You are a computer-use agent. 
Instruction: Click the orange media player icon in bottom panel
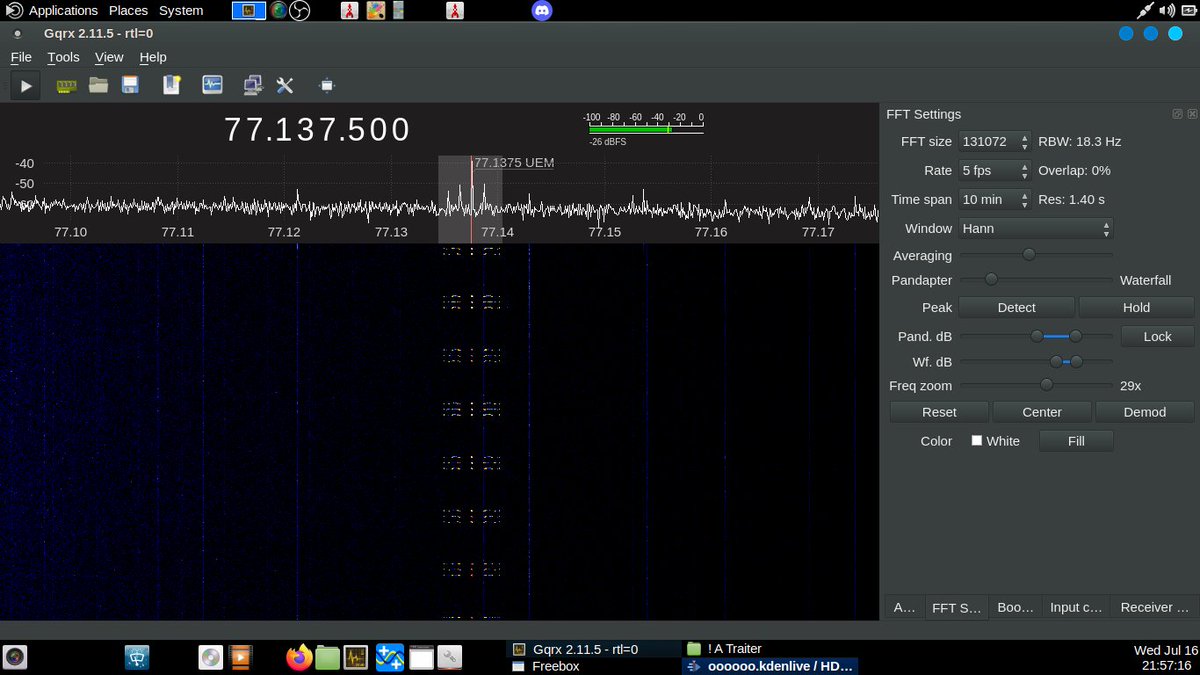click(239, 657)
